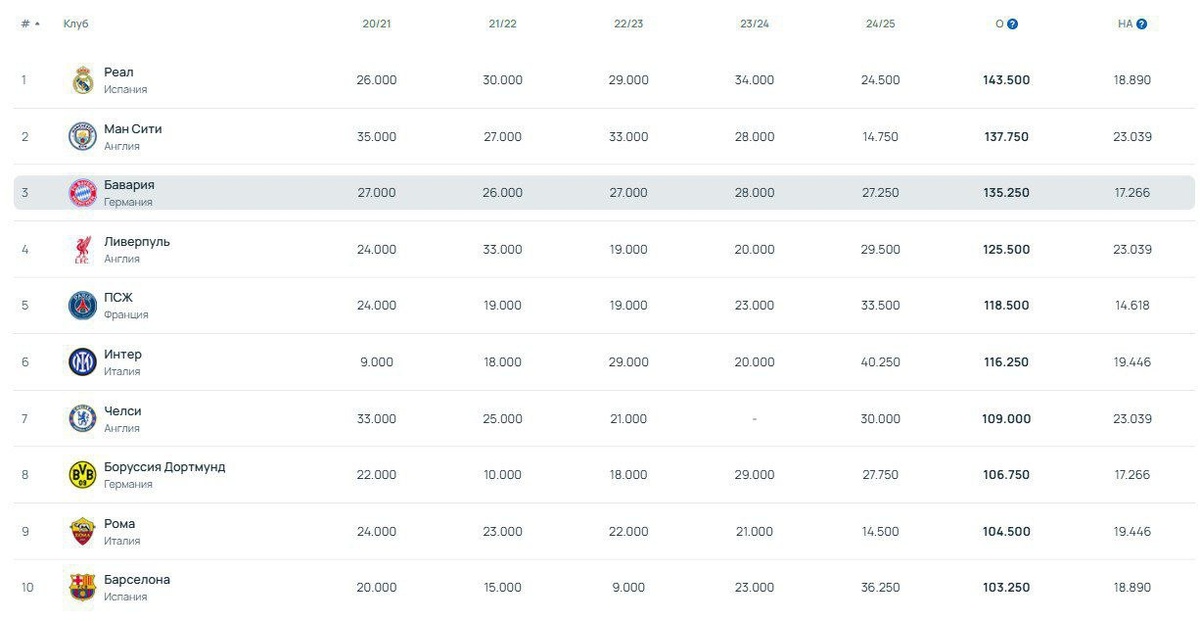The height and width of the screenshot is (621, 1200).
Task: Click the Bayern Munich club logo
Action: (x=82, y=193)
